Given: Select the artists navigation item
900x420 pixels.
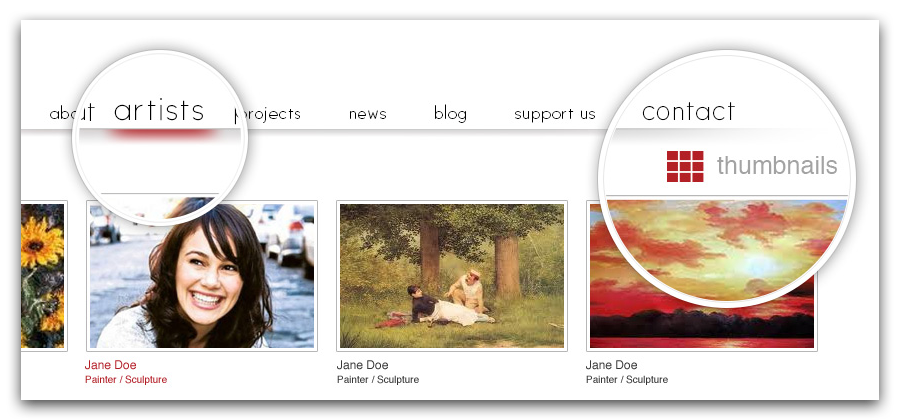Looking at the screenshot, I should [159, 110].
